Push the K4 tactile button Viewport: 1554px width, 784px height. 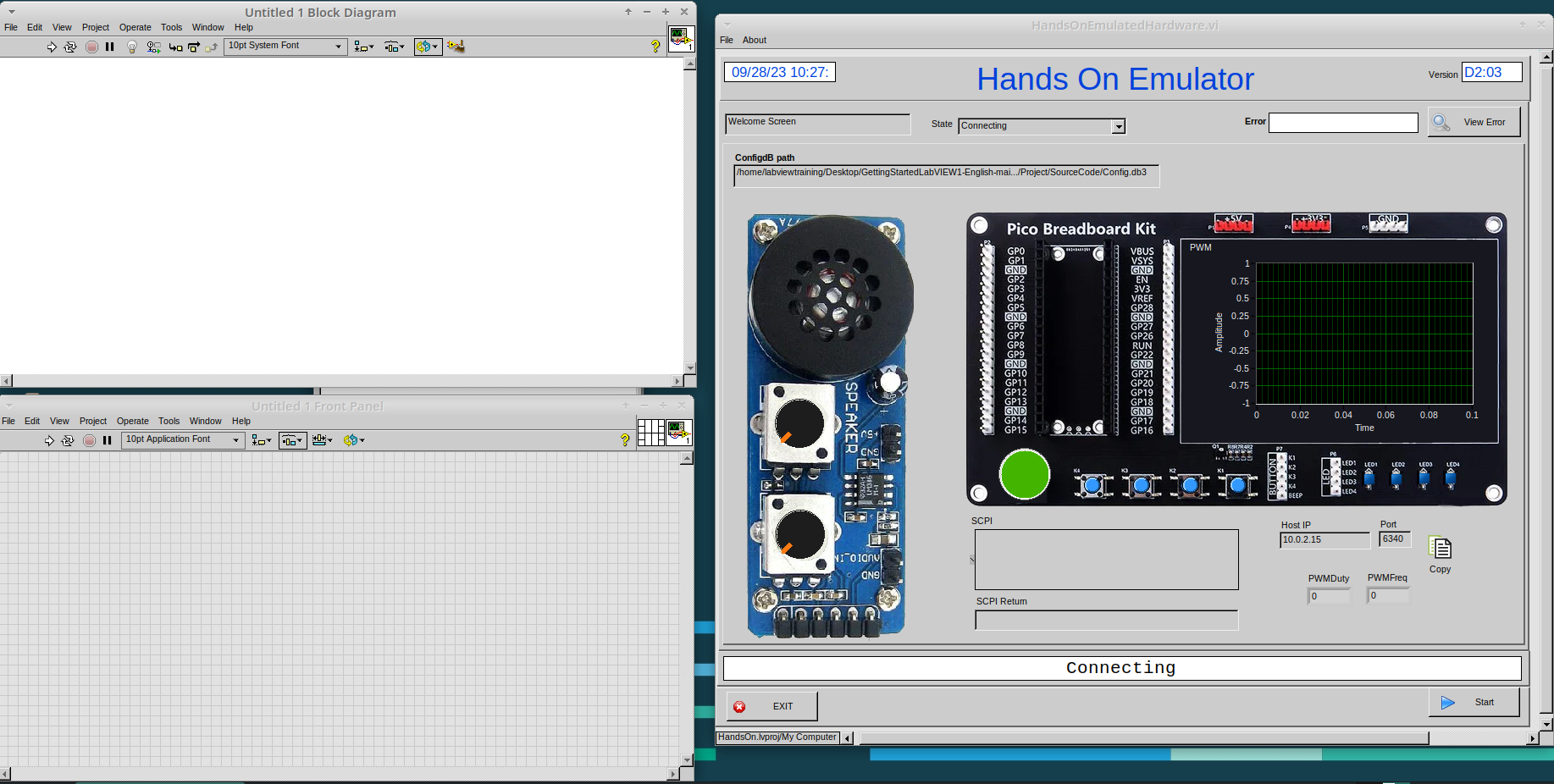(1093, 485)
